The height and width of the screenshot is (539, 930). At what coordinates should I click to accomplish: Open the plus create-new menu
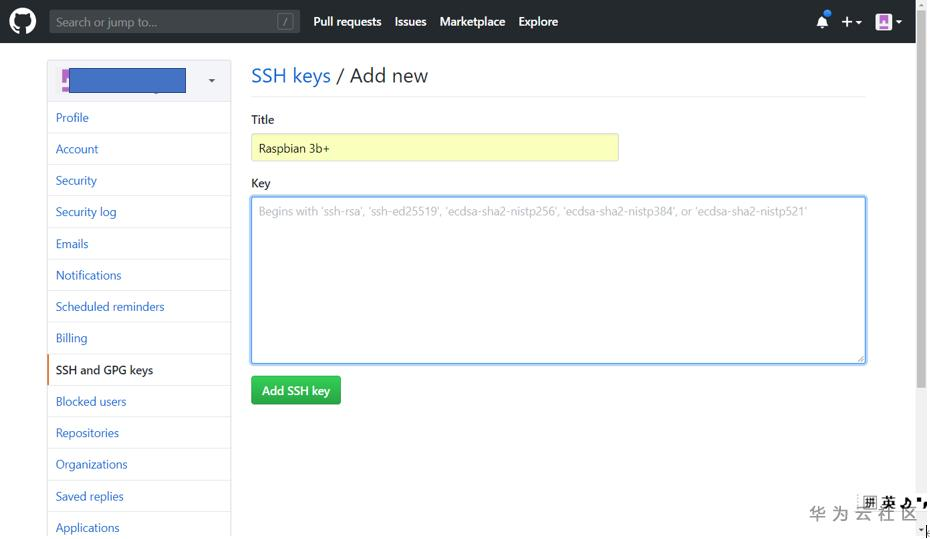[851, 21]
